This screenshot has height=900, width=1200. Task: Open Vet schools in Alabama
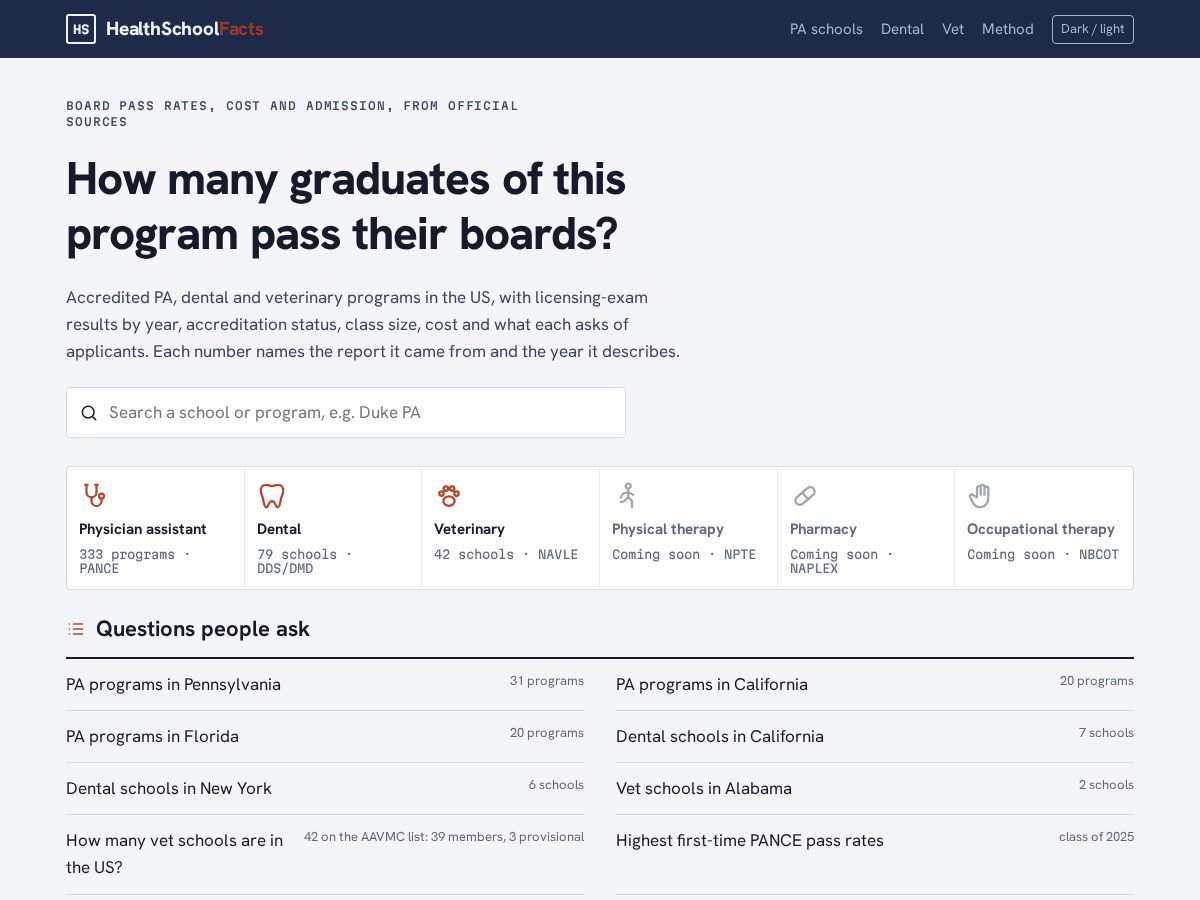coord(704,789)
